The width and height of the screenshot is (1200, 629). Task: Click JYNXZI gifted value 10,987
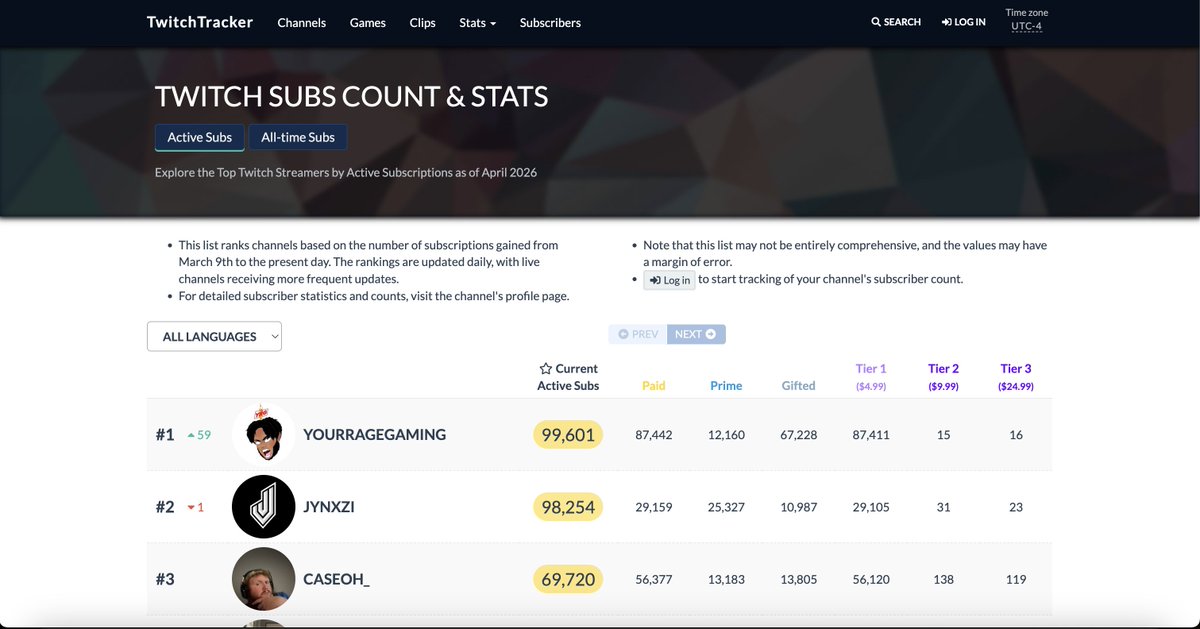[x=799, y=507]
